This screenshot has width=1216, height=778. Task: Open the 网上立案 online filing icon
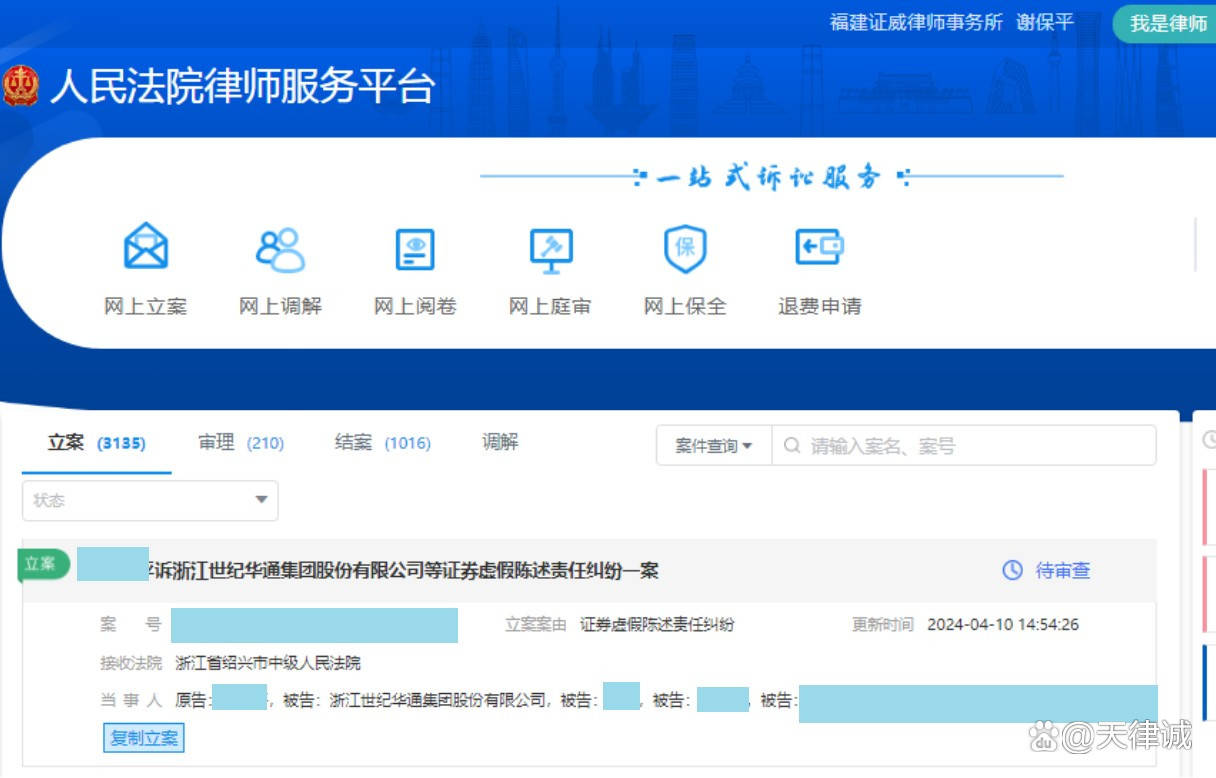point(145,248)
